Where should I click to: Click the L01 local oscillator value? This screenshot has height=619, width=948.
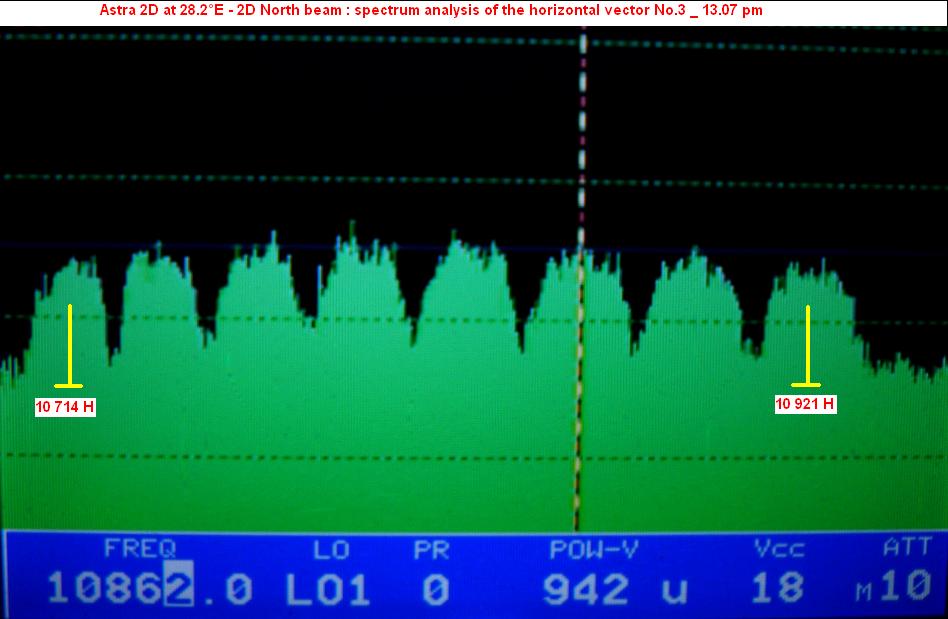pos(328,589)
